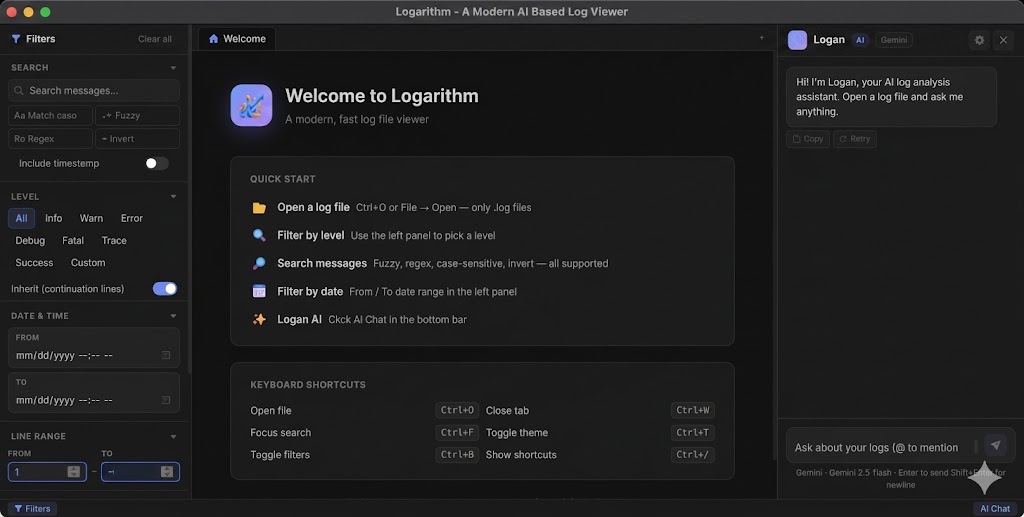Click the funnel icon in Filters header

(16, 39)
